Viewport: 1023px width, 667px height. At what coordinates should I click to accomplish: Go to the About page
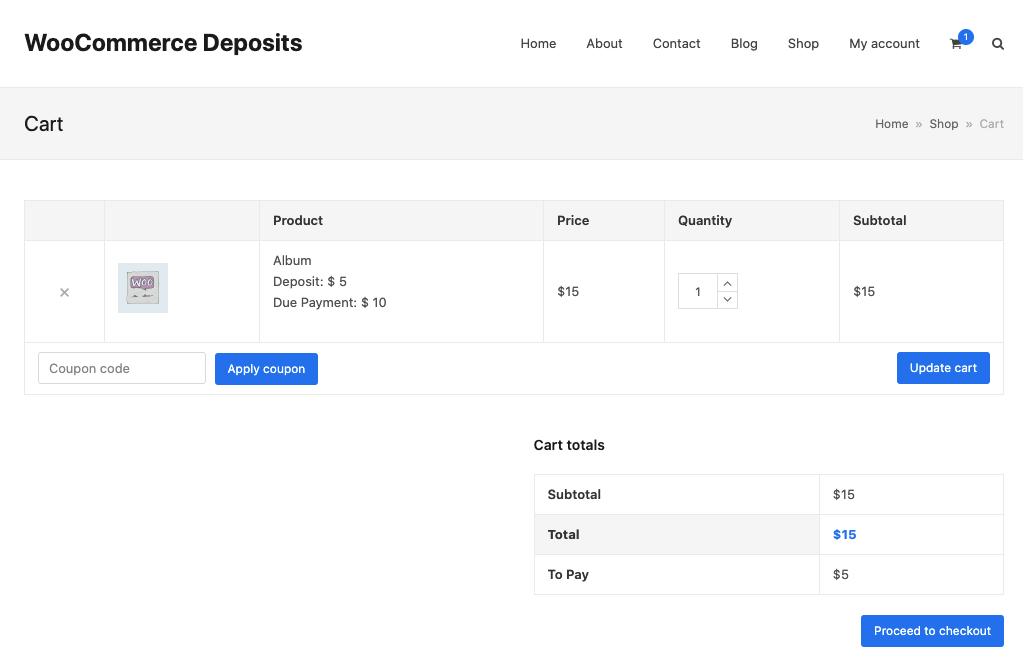[604, 44]
